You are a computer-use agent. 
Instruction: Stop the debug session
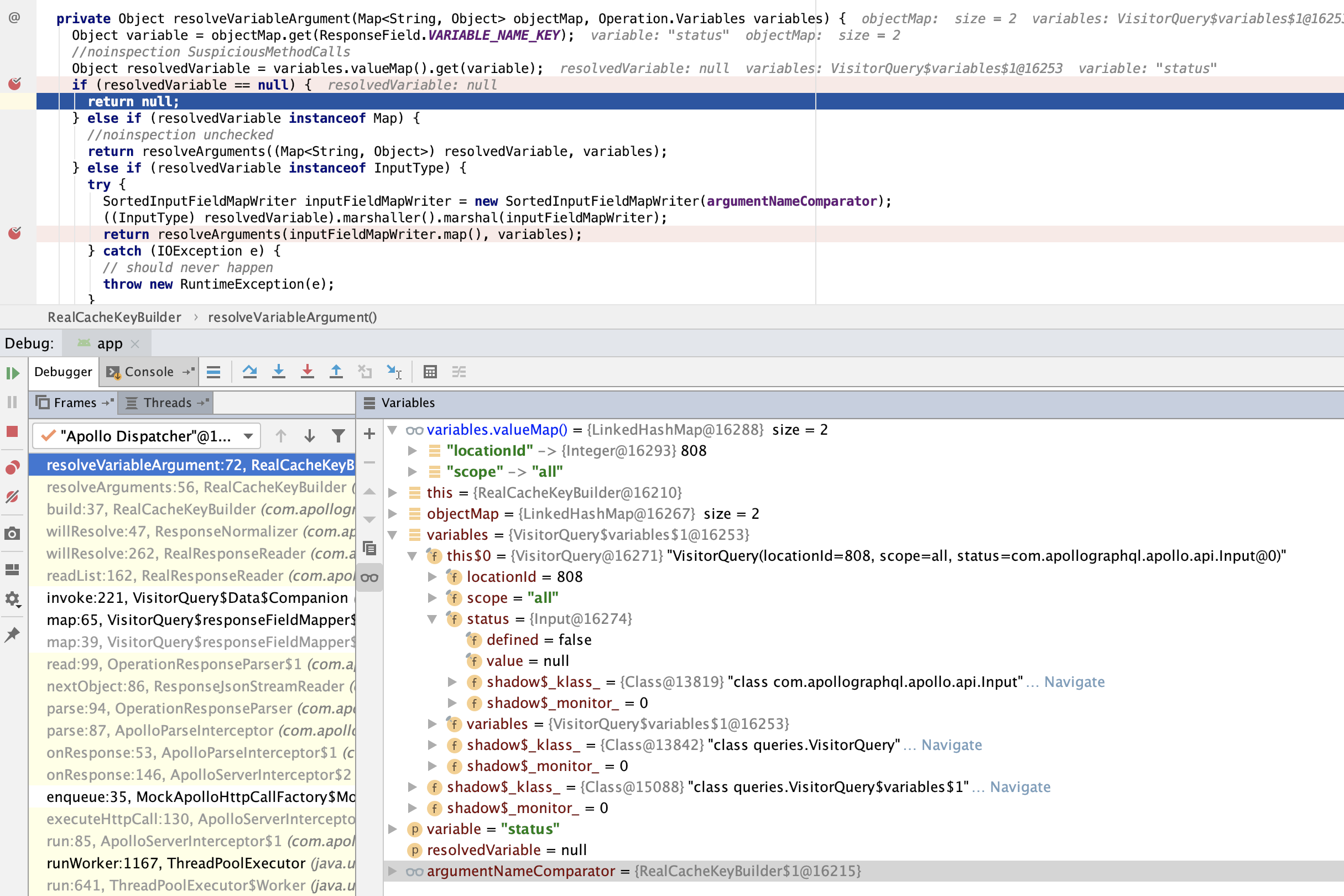[13, 430]
